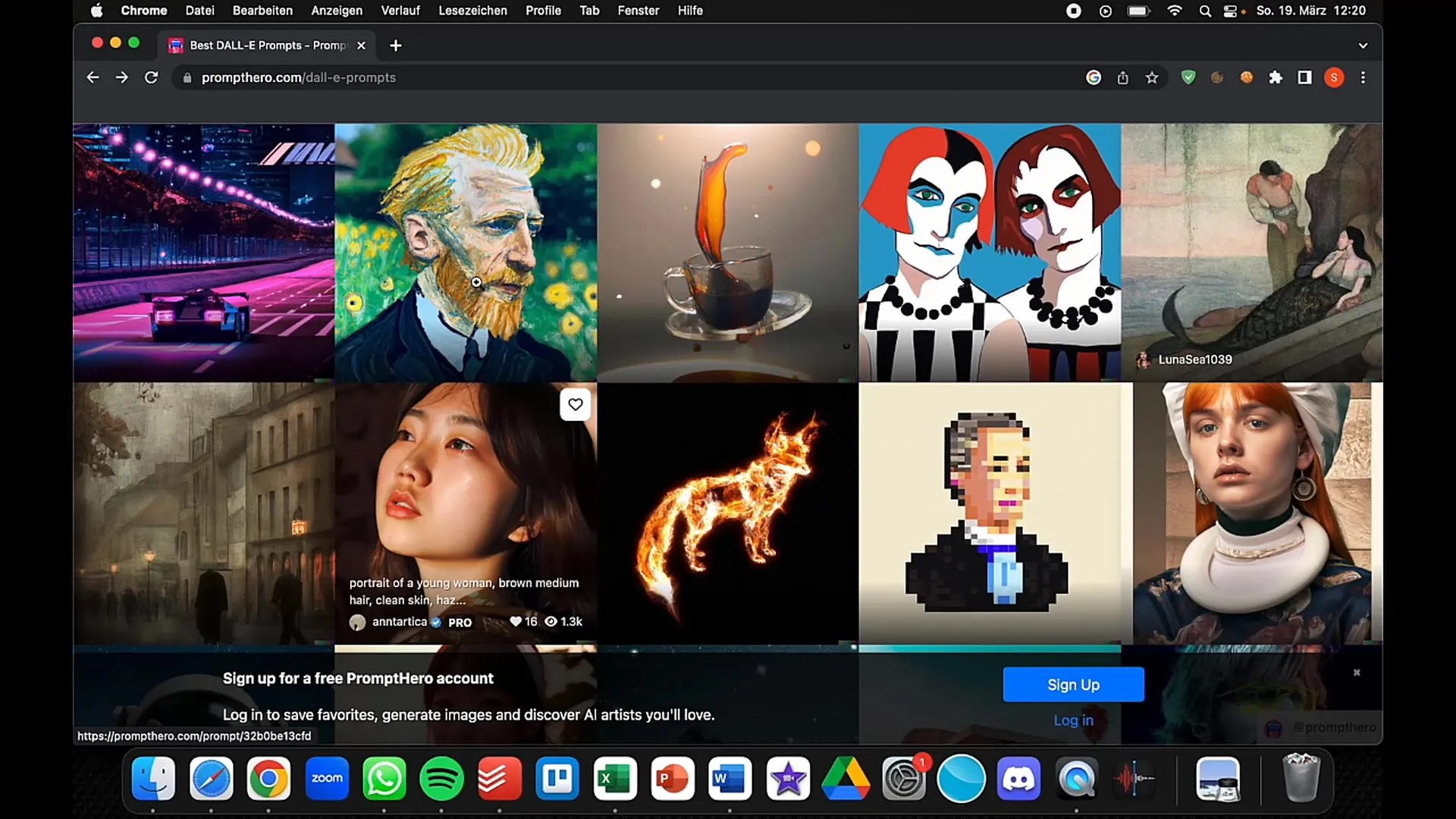
Task: Open the Apple menu
Action: [96, 11]
